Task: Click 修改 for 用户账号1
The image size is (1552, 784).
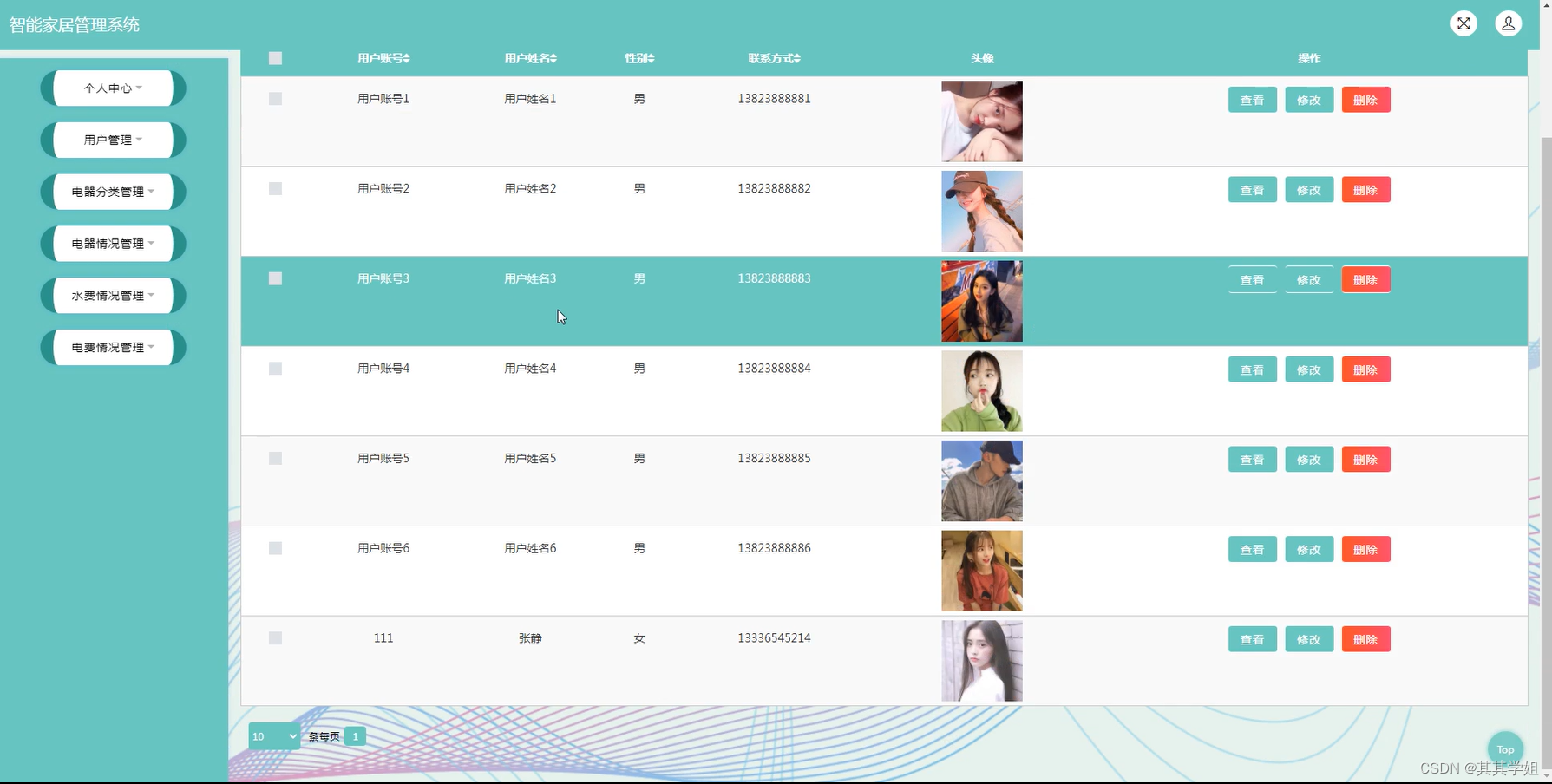Action: (x=1308, y=100)
